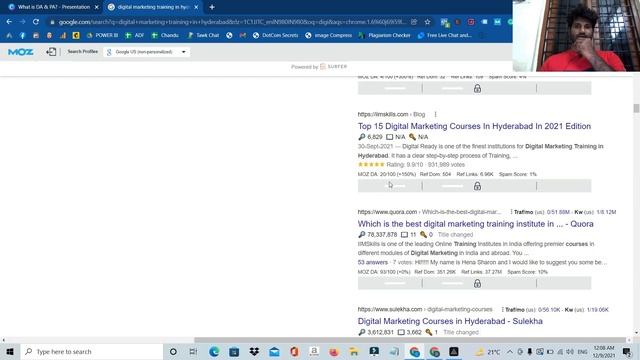Close the 'digital marketing training' tab
This screenshot has width=640, height=360.
tap(196, 7)
